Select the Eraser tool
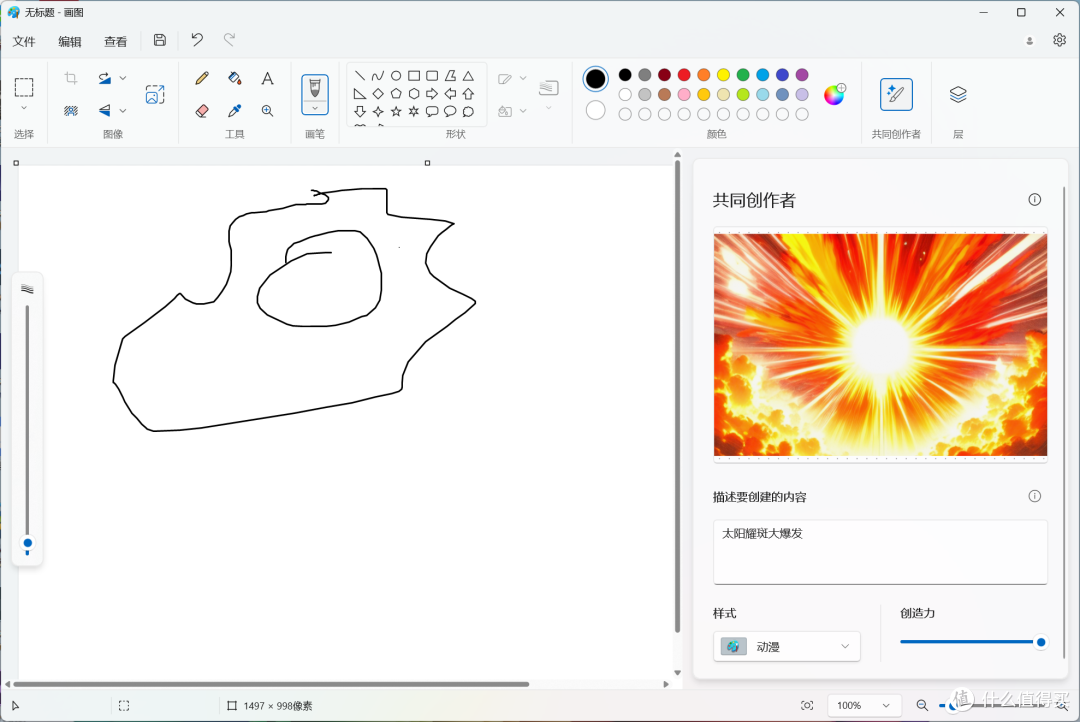Image resolution: width=1080 pixels, height=722 pixels. click(202, 111)
